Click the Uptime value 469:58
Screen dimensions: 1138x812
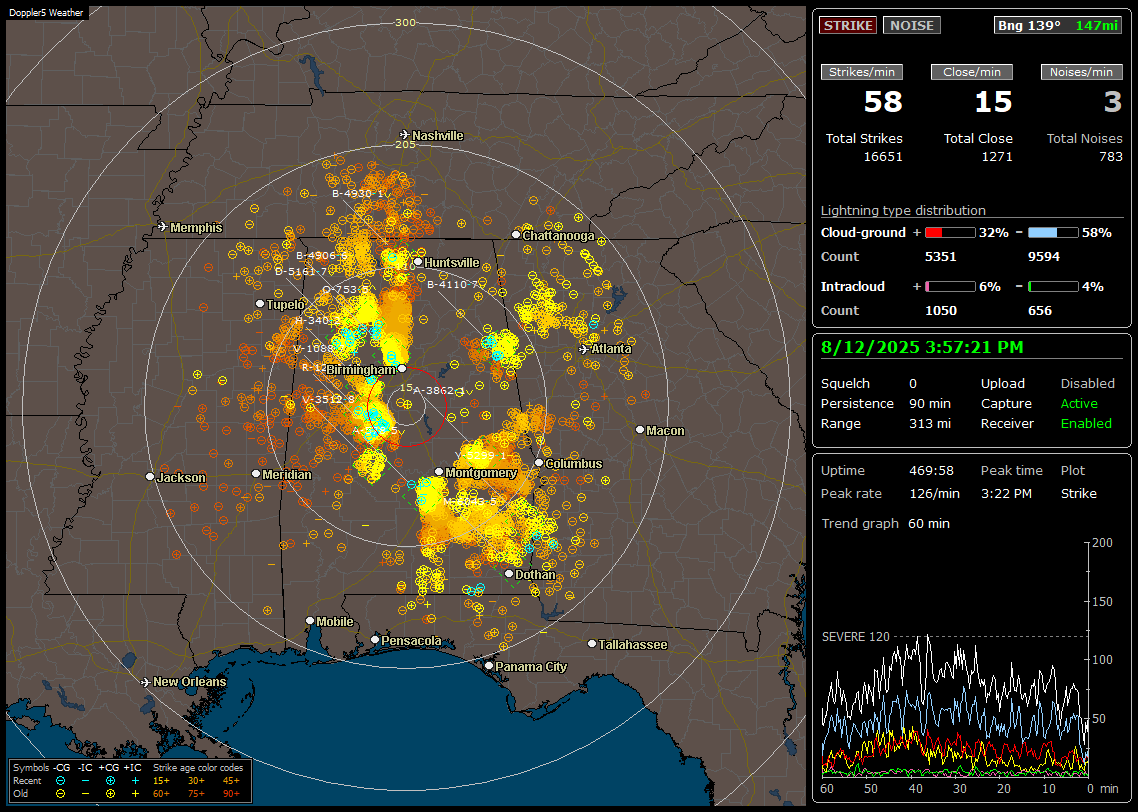931,470
